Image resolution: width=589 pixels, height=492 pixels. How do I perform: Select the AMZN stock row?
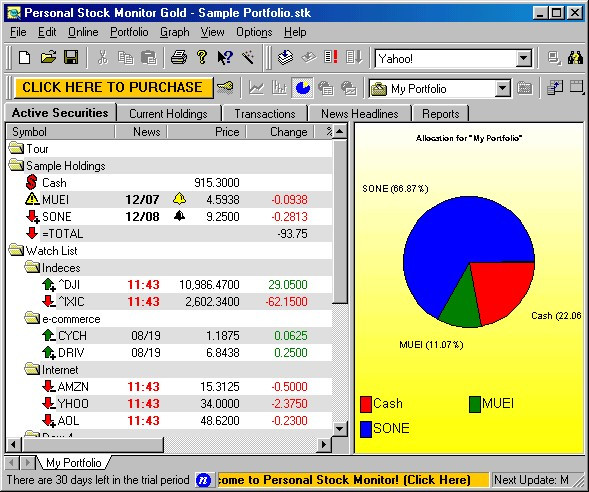click(169, 386)
